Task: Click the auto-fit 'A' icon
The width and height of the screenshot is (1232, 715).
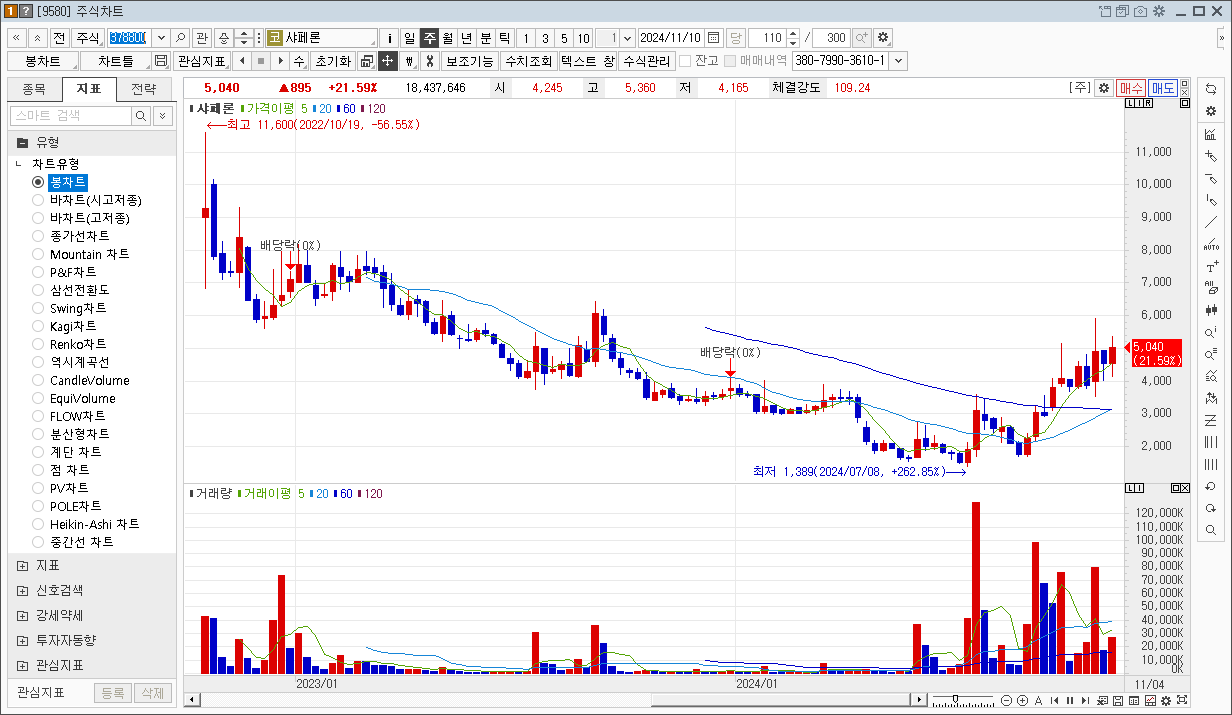Action: (x=1038, y=700)
